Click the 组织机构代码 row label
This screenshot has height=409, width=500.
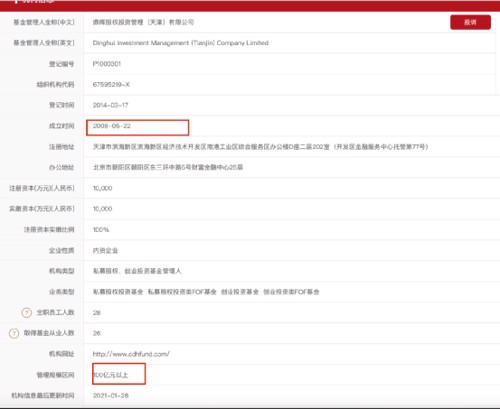click(55, 85)
